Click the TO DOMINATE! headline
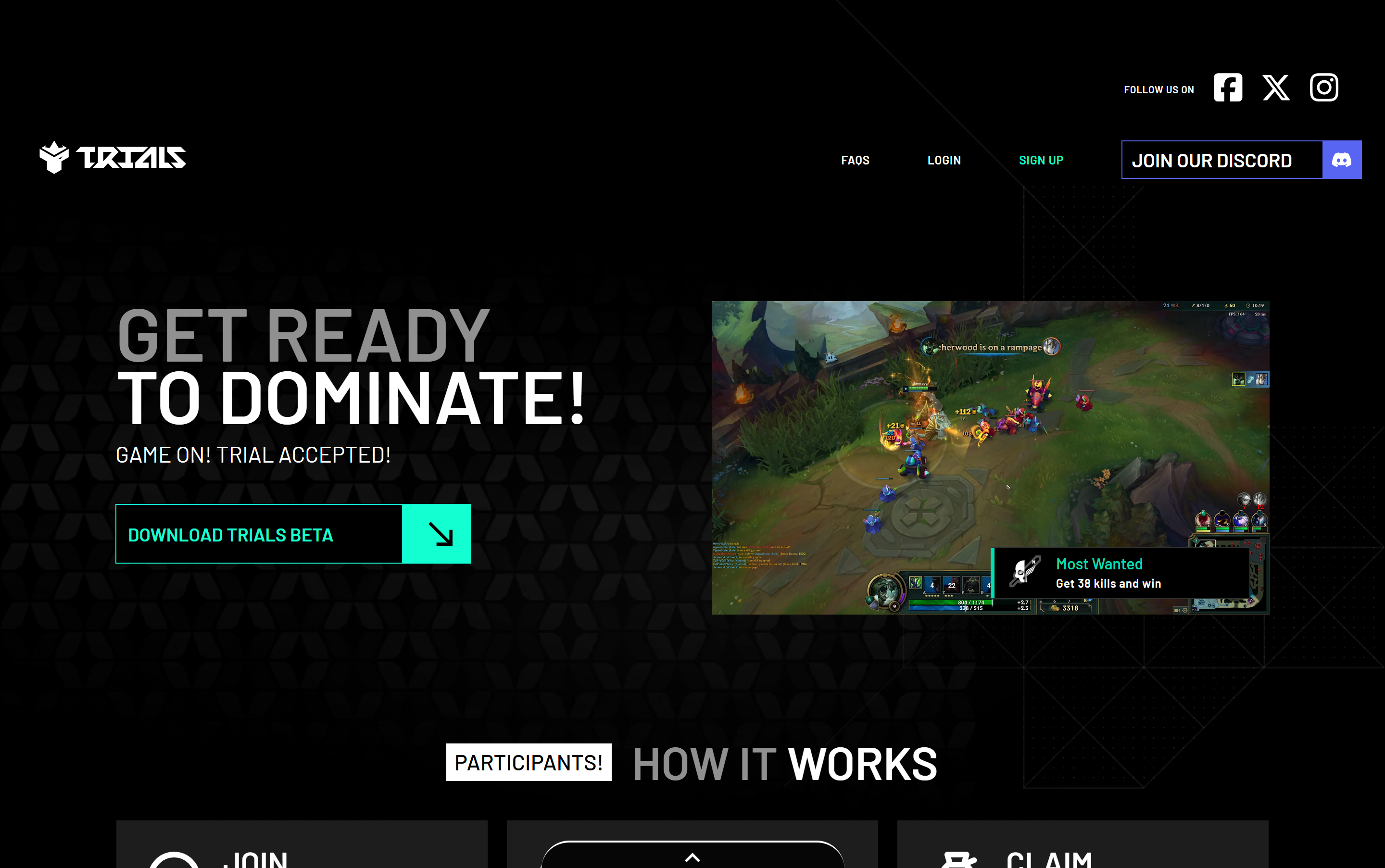This screenshot has width=1385, height=868. pos(351,397)
